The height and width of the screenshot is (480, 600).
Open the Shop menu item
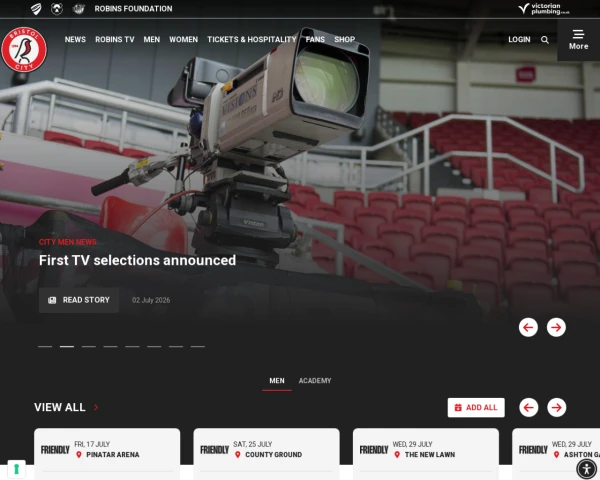344,39
